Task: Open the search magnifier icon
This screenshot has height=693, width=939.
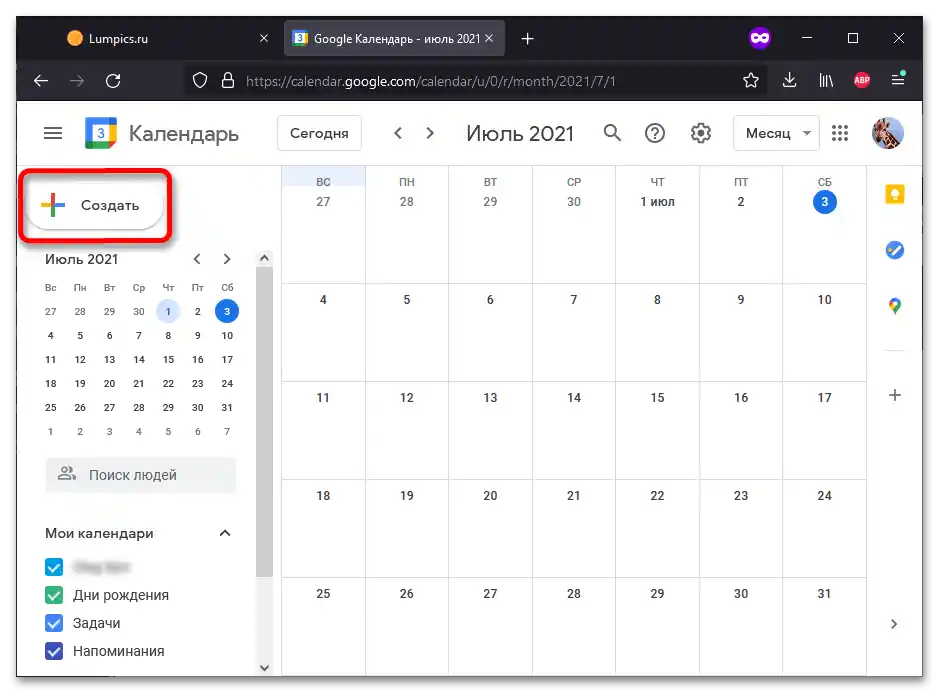Action: (612, 133)
